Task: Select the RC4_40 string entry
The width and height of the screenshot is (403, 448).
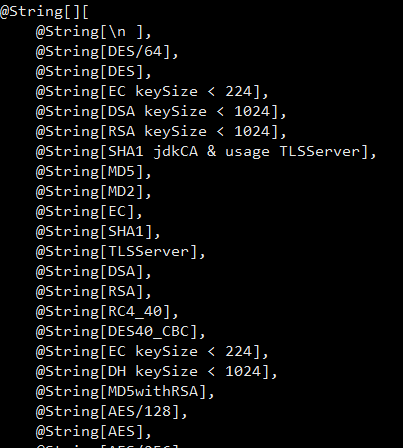Action: click(x=107, y=312)
